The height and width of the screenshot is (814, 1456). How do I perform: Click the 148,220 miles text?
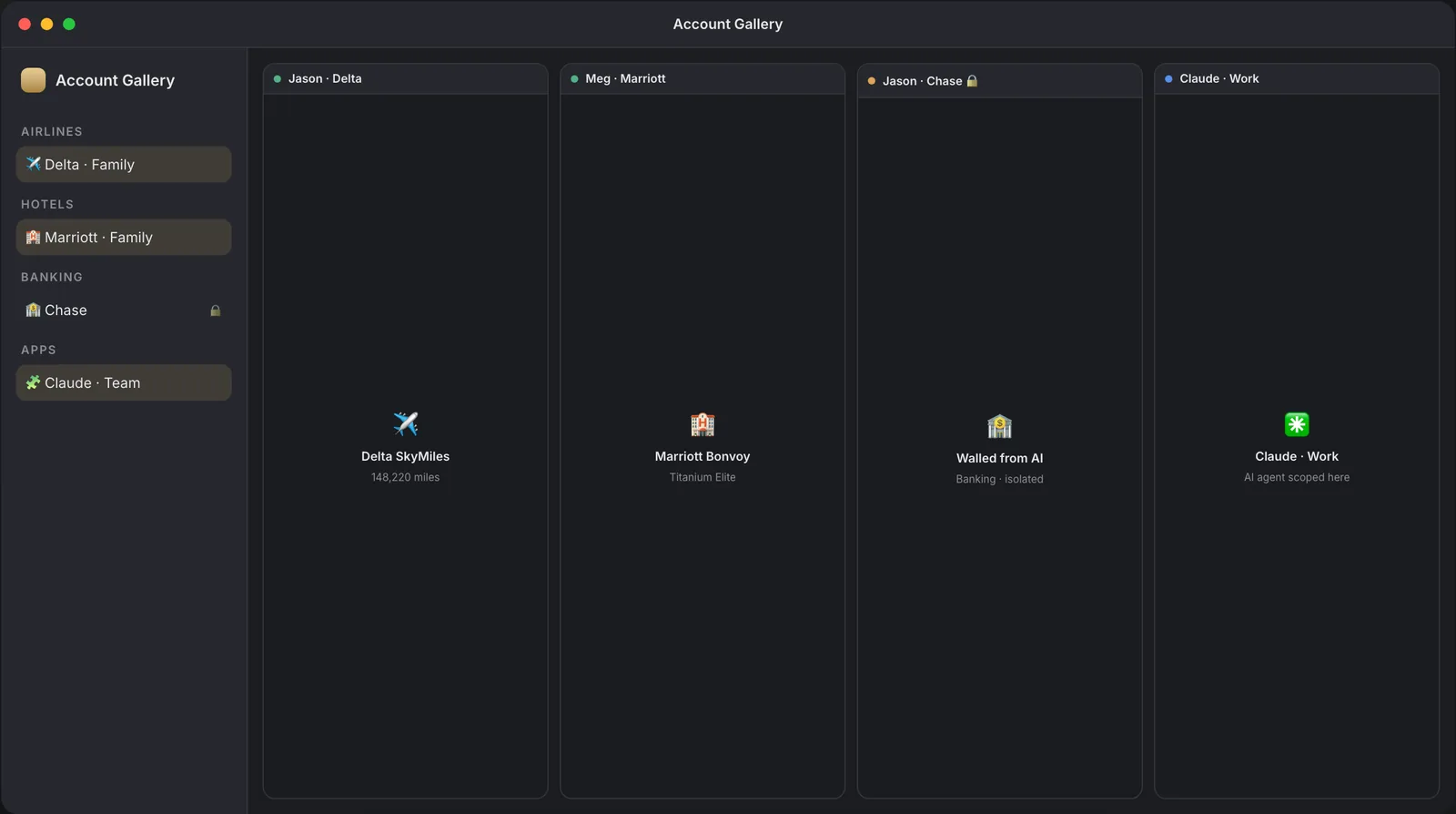[405, 477]
